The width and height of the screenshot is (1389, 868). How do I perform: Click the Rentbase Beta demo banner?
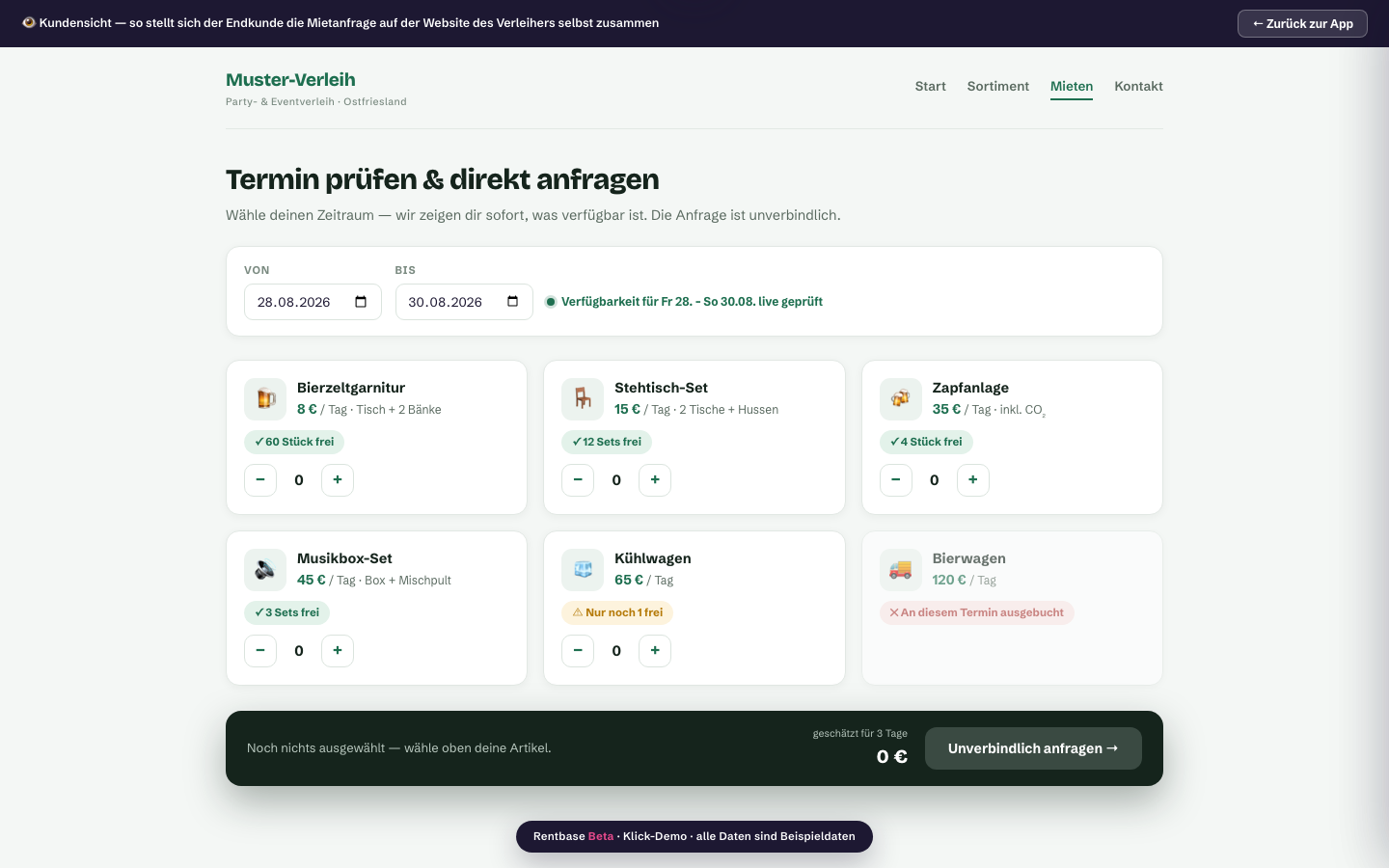(694, 836)
